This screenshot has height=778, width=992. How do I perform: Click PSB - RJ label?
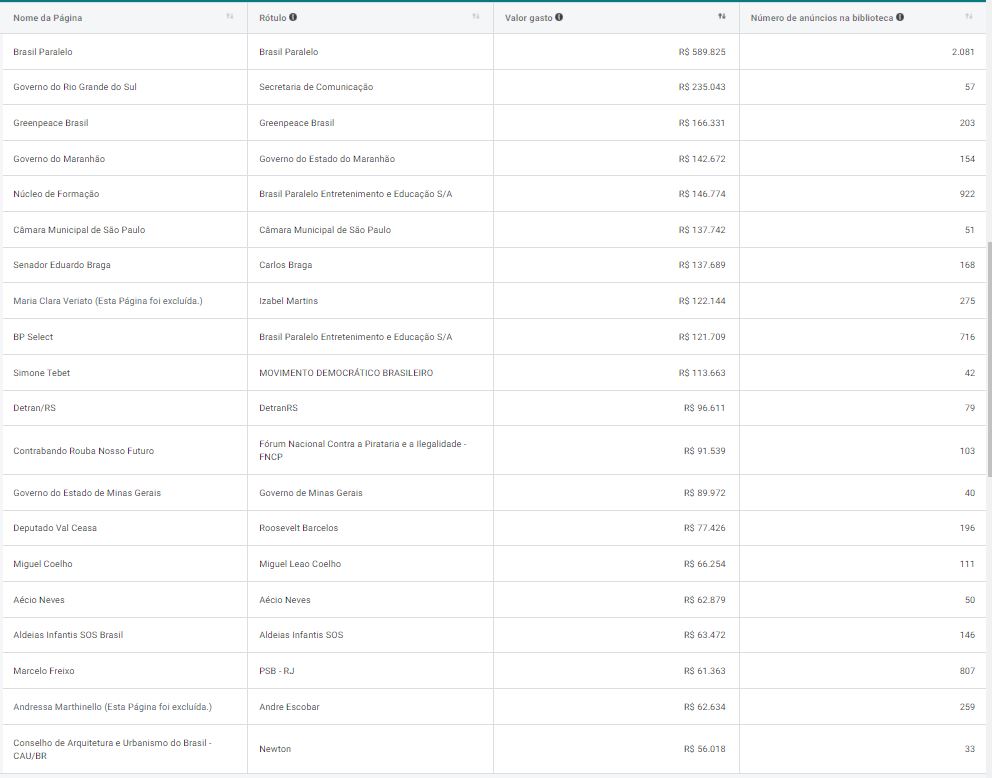[x=277, y=670]
